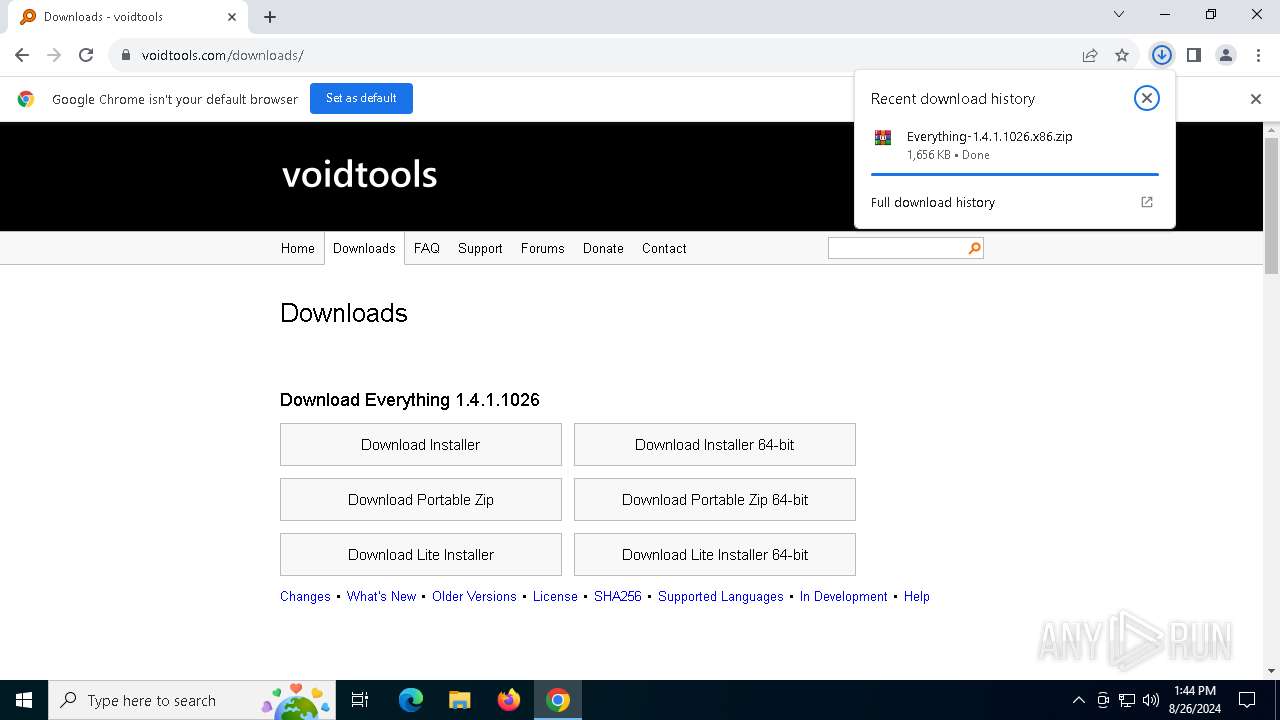Open a new browser tab
Screen dimensions: 1280x720
270,16
